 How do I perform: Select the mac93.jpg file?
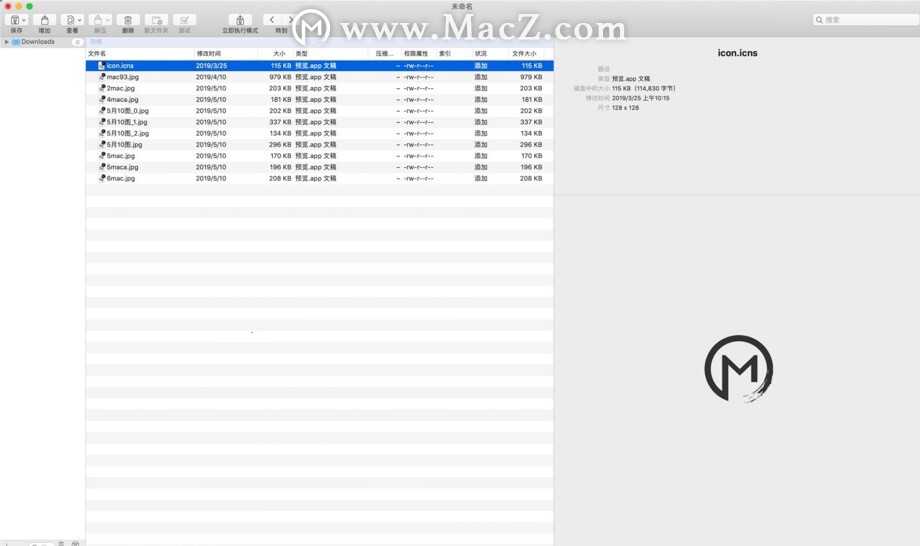(x=122, y=77)
